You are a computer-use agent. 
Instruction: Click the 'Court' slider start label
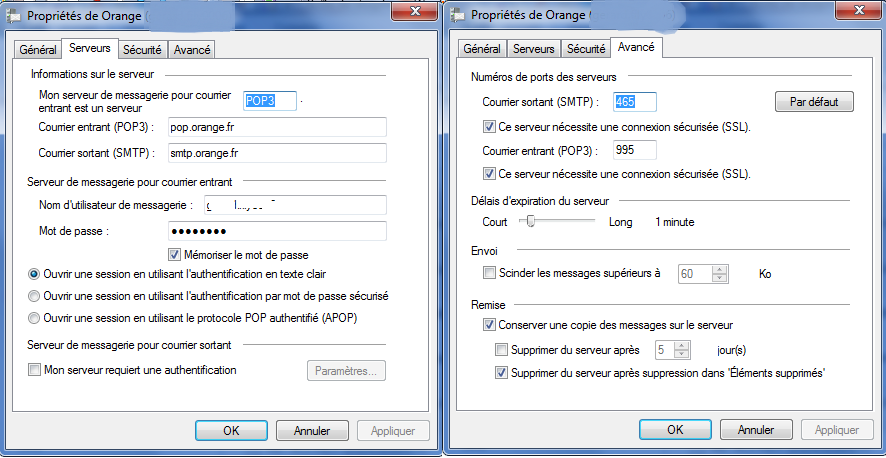(x=495, y=222)
